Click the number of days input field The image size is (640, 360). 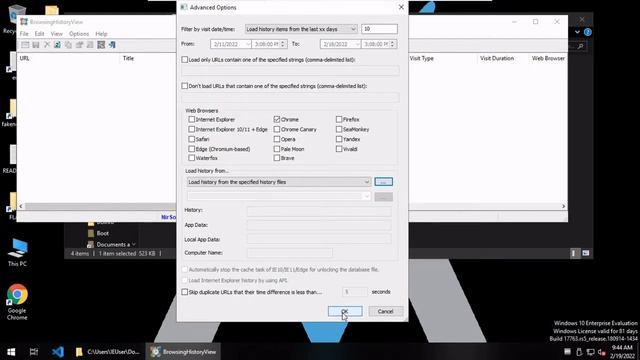click(x=379, y=29)
